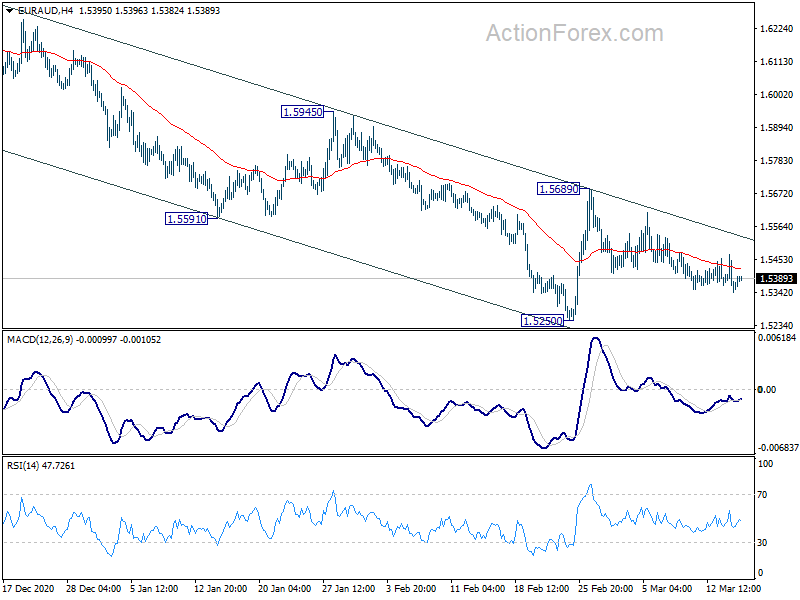Click the 17 Dec 2020 date label
Screen dimensions: 800x600
coord(28,588)
